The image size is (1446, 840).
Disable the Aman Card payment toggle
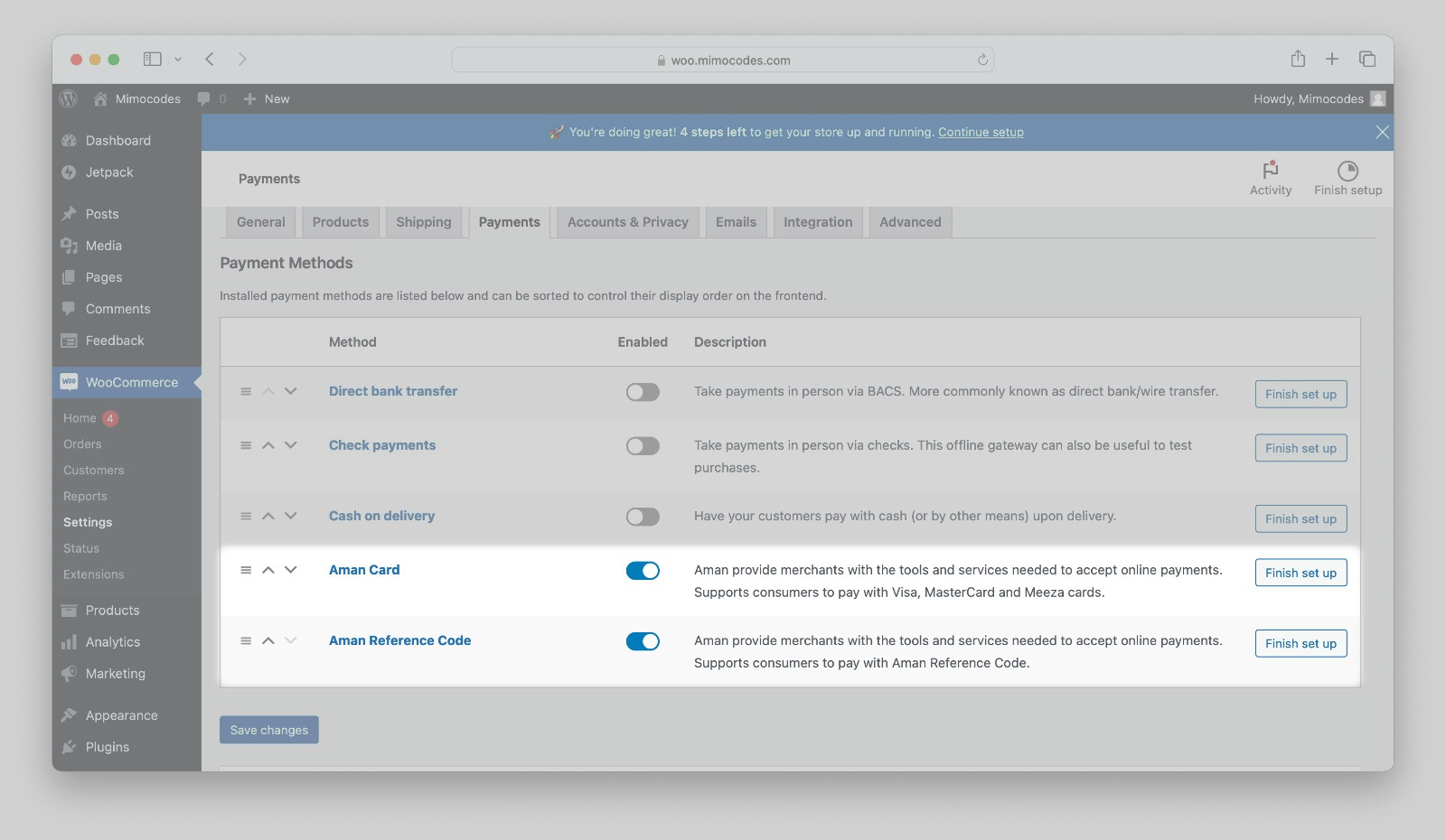(643, 571)
